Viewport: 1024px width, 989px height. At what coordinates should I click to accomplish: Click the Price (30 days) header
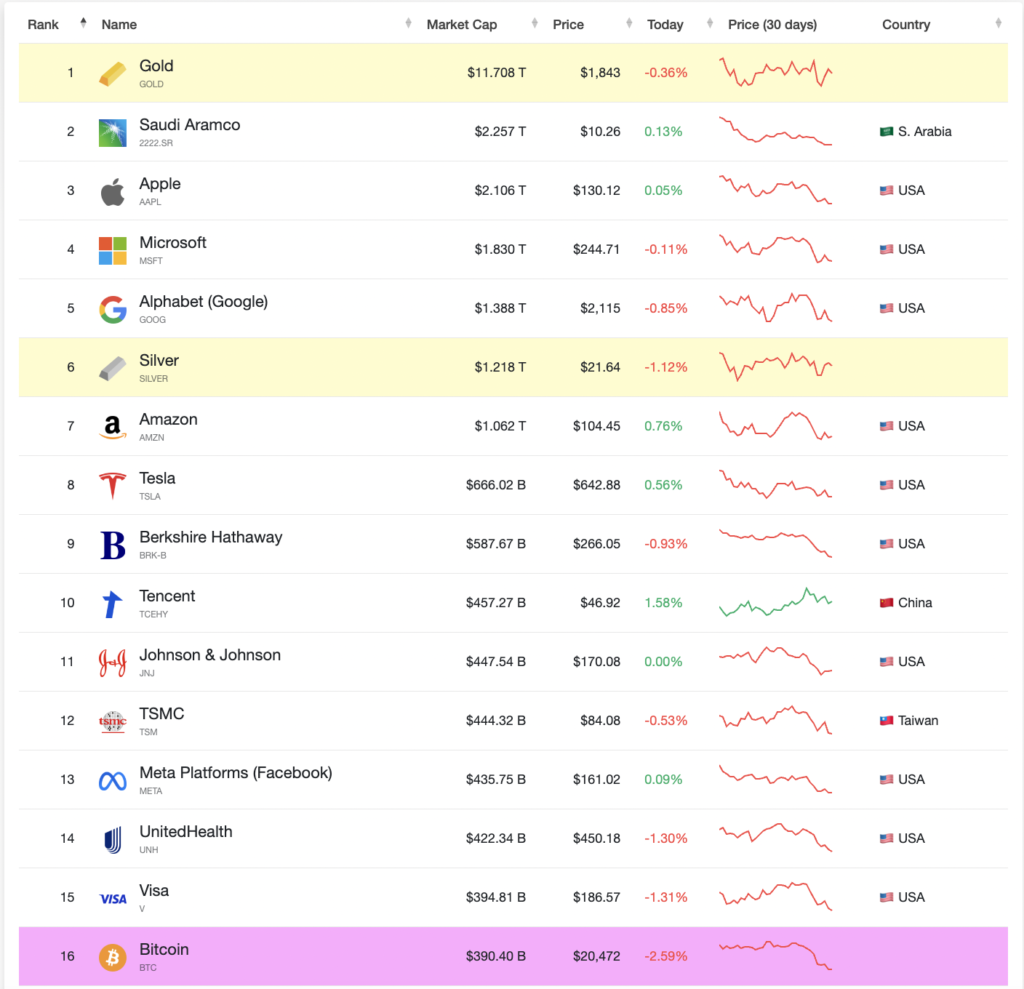point(772,24)
